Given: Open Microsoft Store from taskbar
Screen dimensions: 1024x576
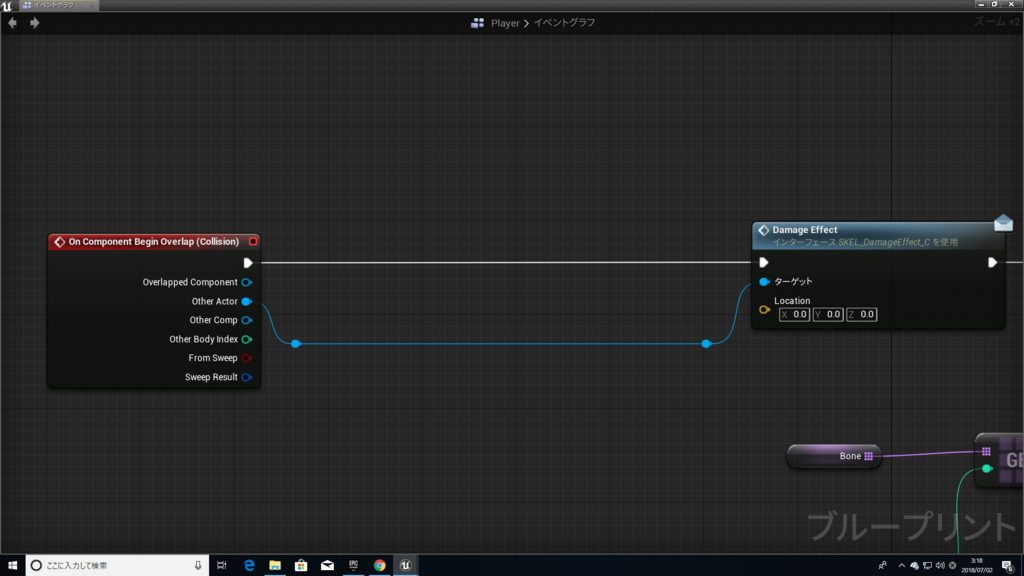Looking at the screenshot, I should (x=301, y=566).
